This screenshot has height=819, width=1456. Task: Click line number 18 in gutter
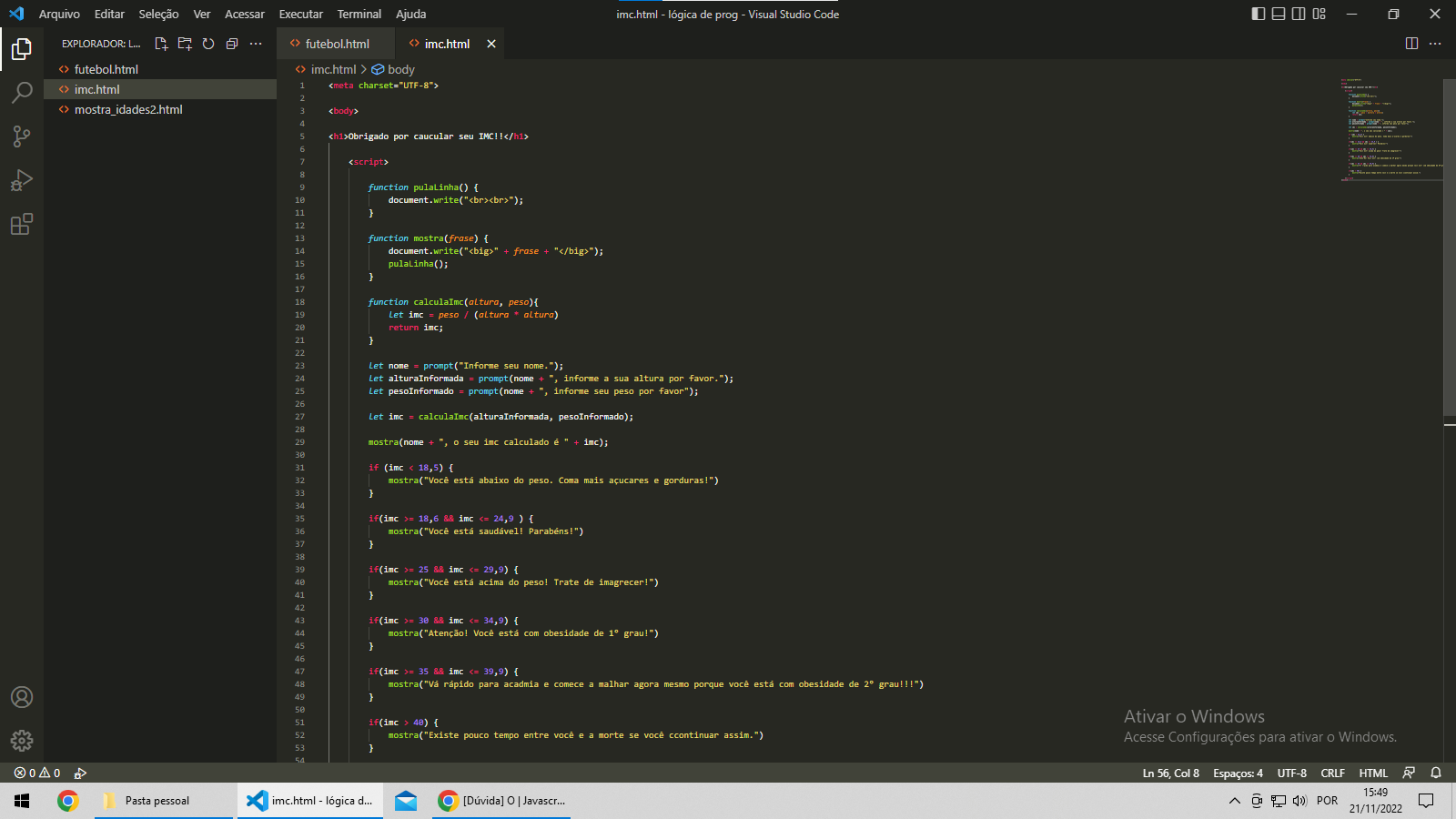(x=299, y=302)
